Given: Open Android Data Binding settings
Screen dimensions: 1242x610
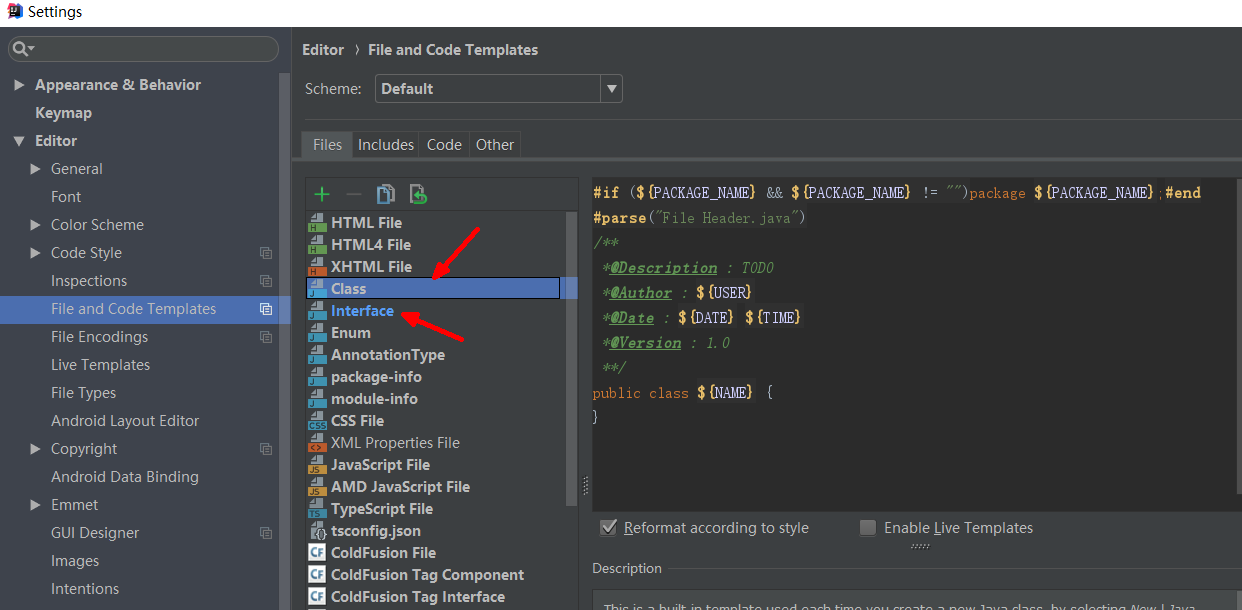Looking at the screenshot, I should click(125, 477).
